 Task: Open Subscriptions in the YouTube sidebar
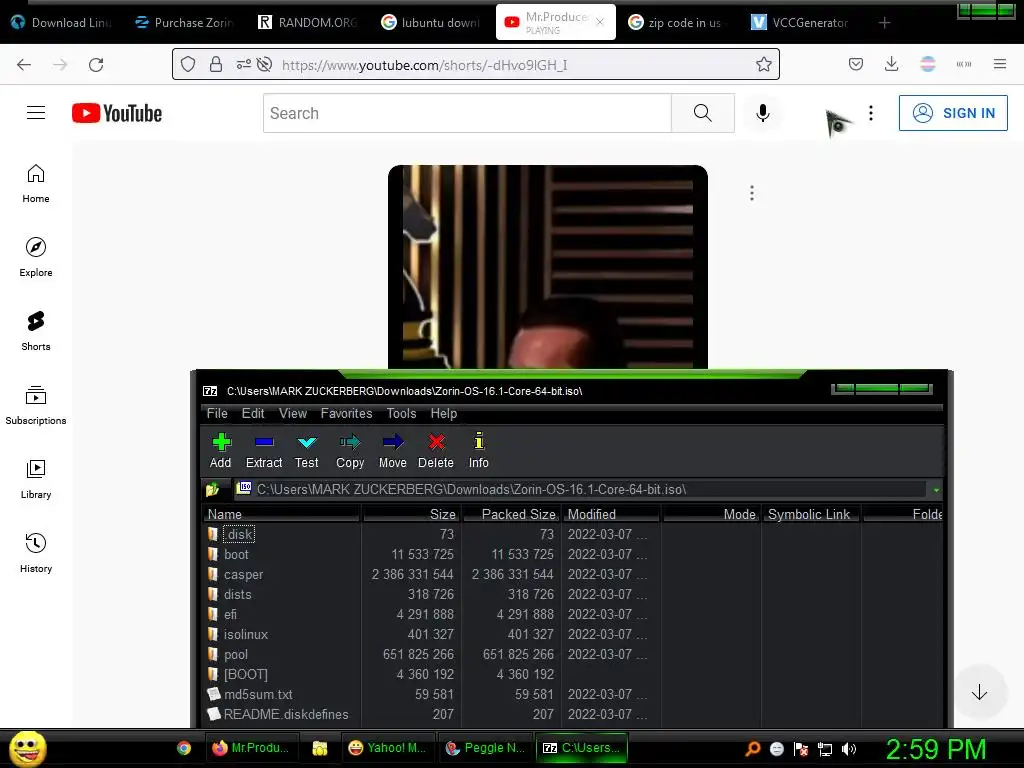coord(36,405)
